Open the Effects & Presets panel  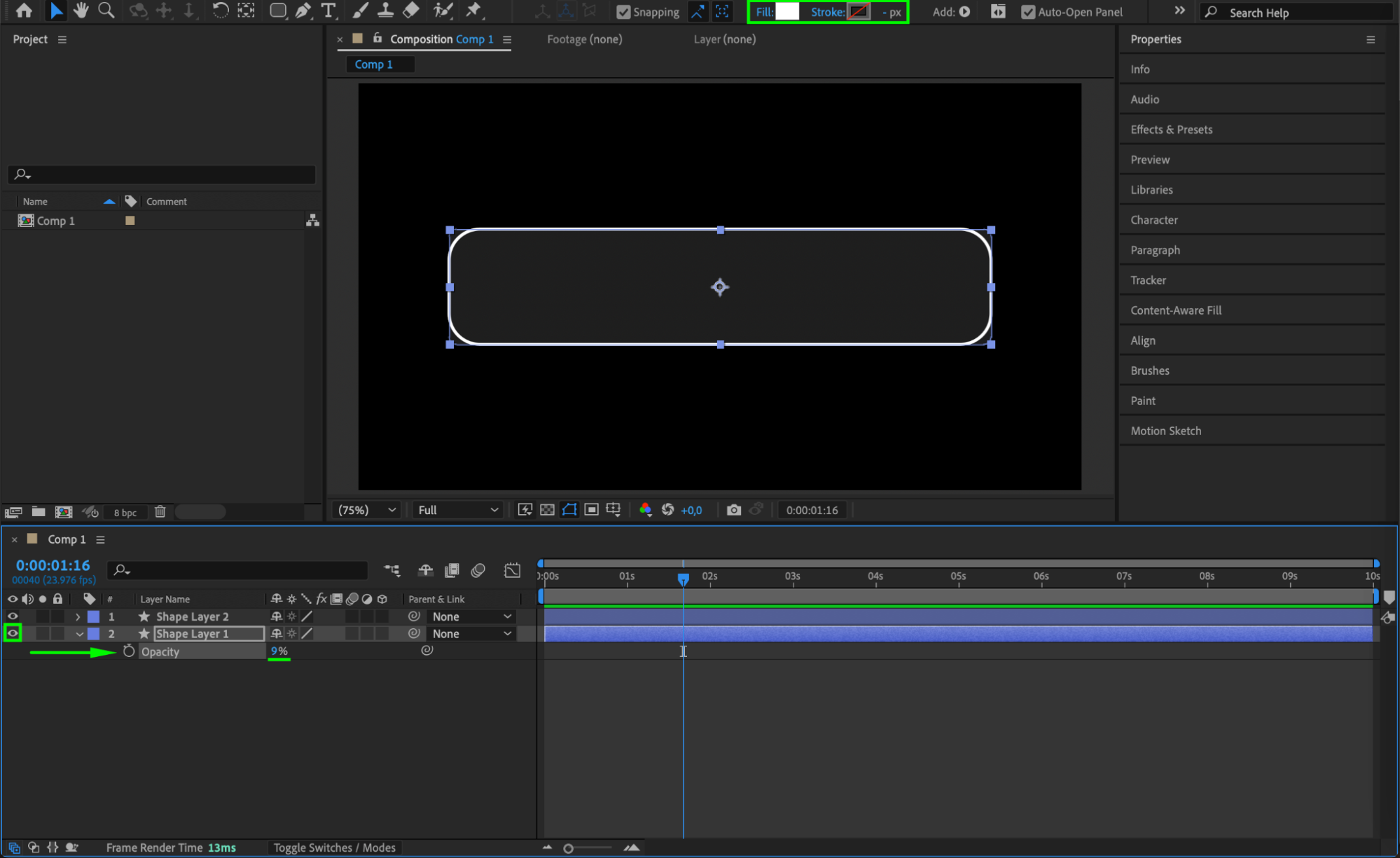pyautogui.click(x=1171, y=130)
